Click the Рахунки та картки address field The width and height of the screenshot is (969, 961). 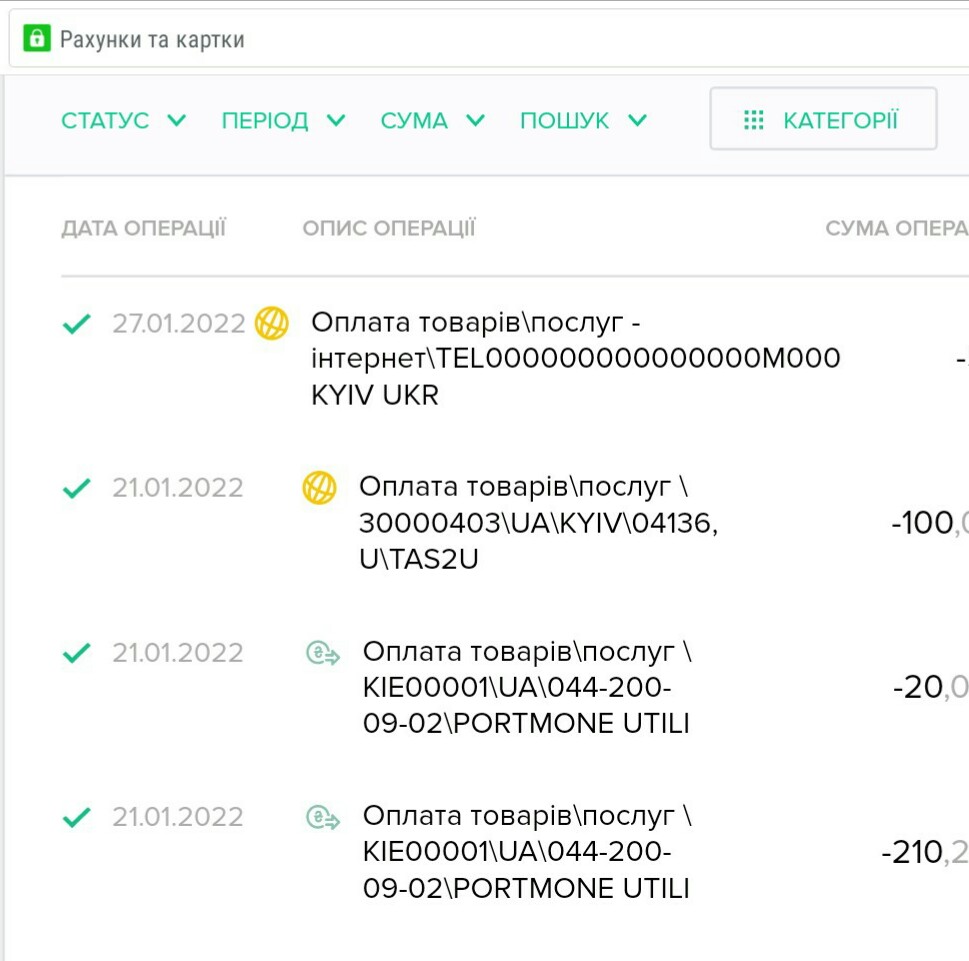click(488, 38)
